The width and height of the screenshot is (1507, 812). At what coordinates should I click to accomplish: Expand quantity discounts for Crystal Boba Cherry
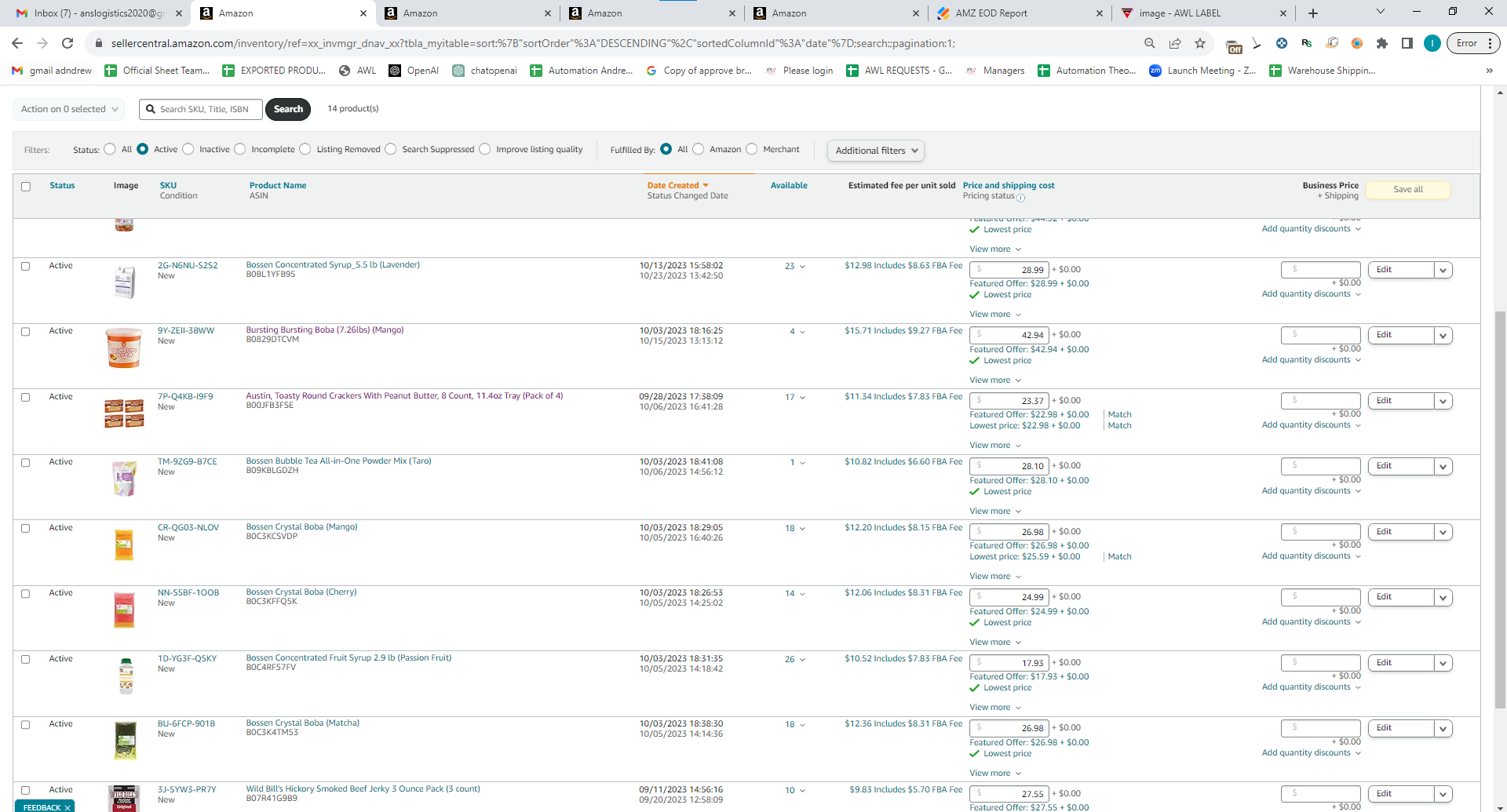1312,622
